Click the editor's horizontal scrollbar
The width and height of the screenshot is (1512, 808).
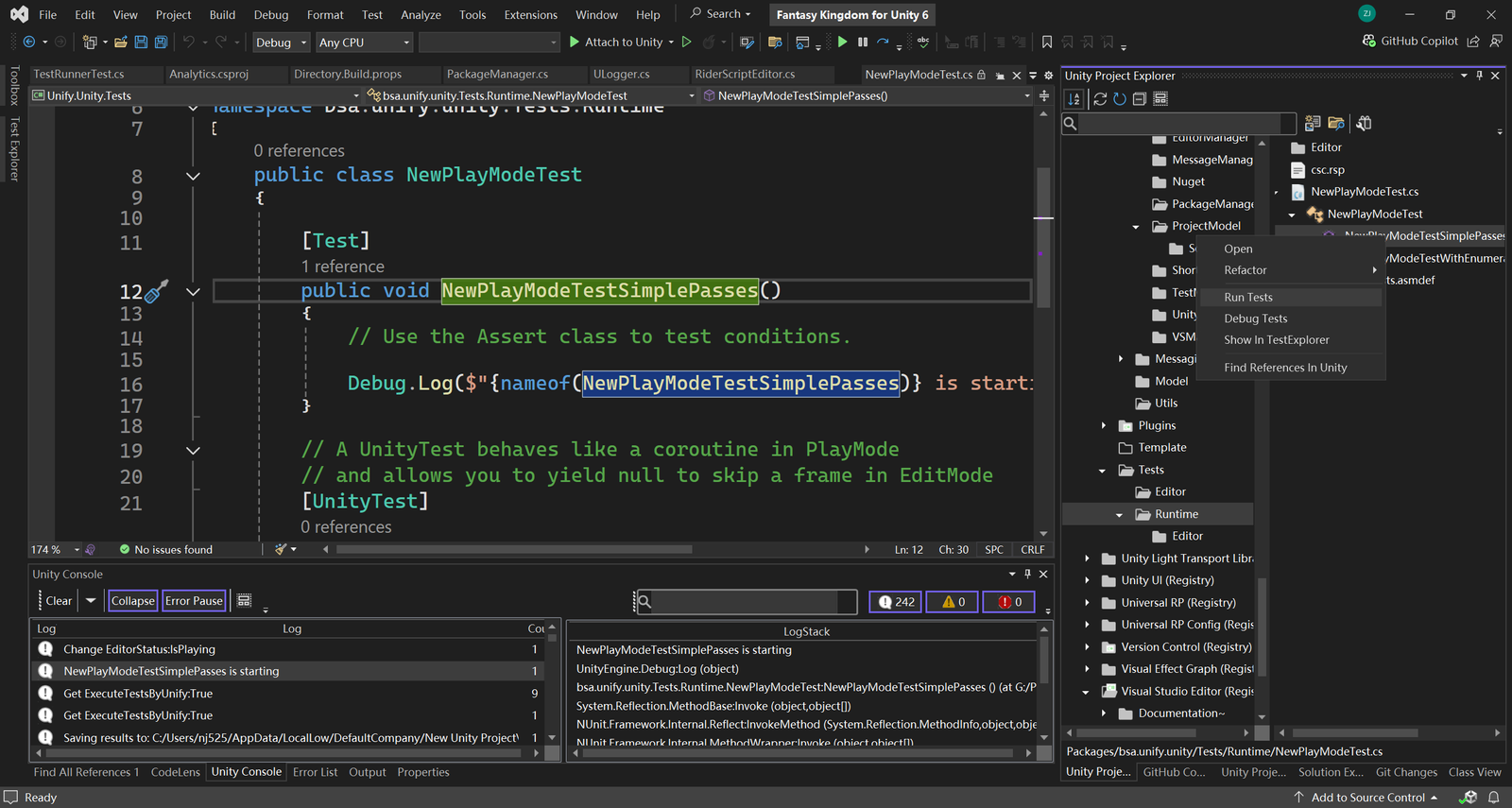click(515, 549)
